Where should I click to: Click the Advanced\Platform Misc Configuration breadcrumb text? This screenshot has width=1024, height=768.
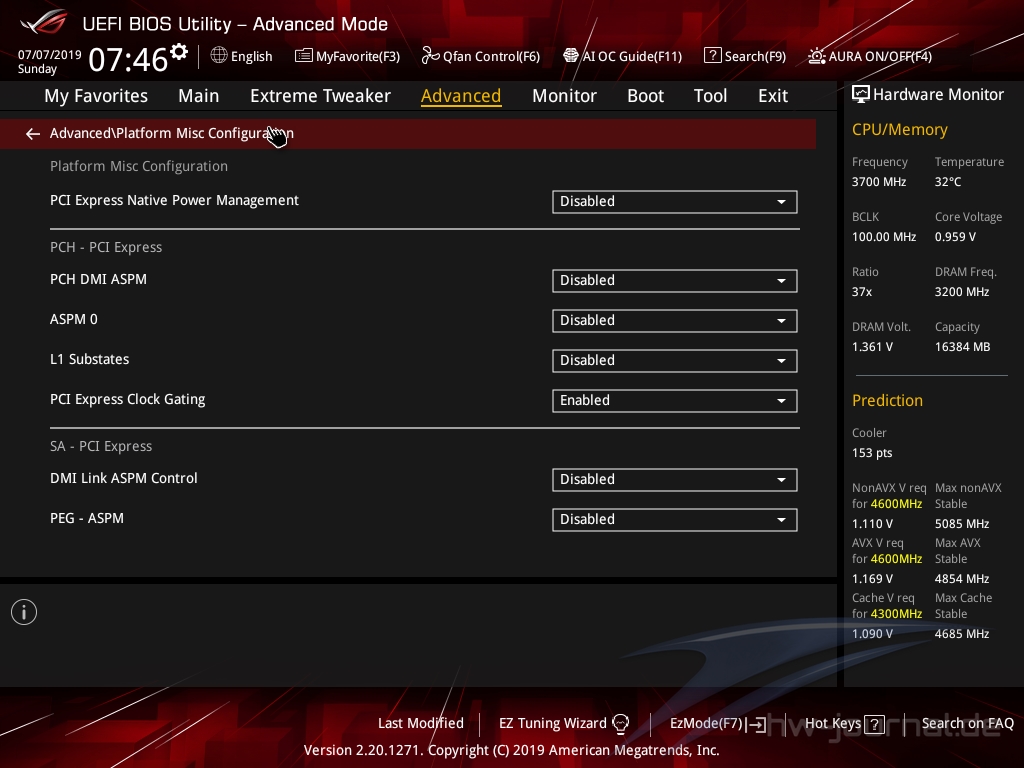[172, 133]
